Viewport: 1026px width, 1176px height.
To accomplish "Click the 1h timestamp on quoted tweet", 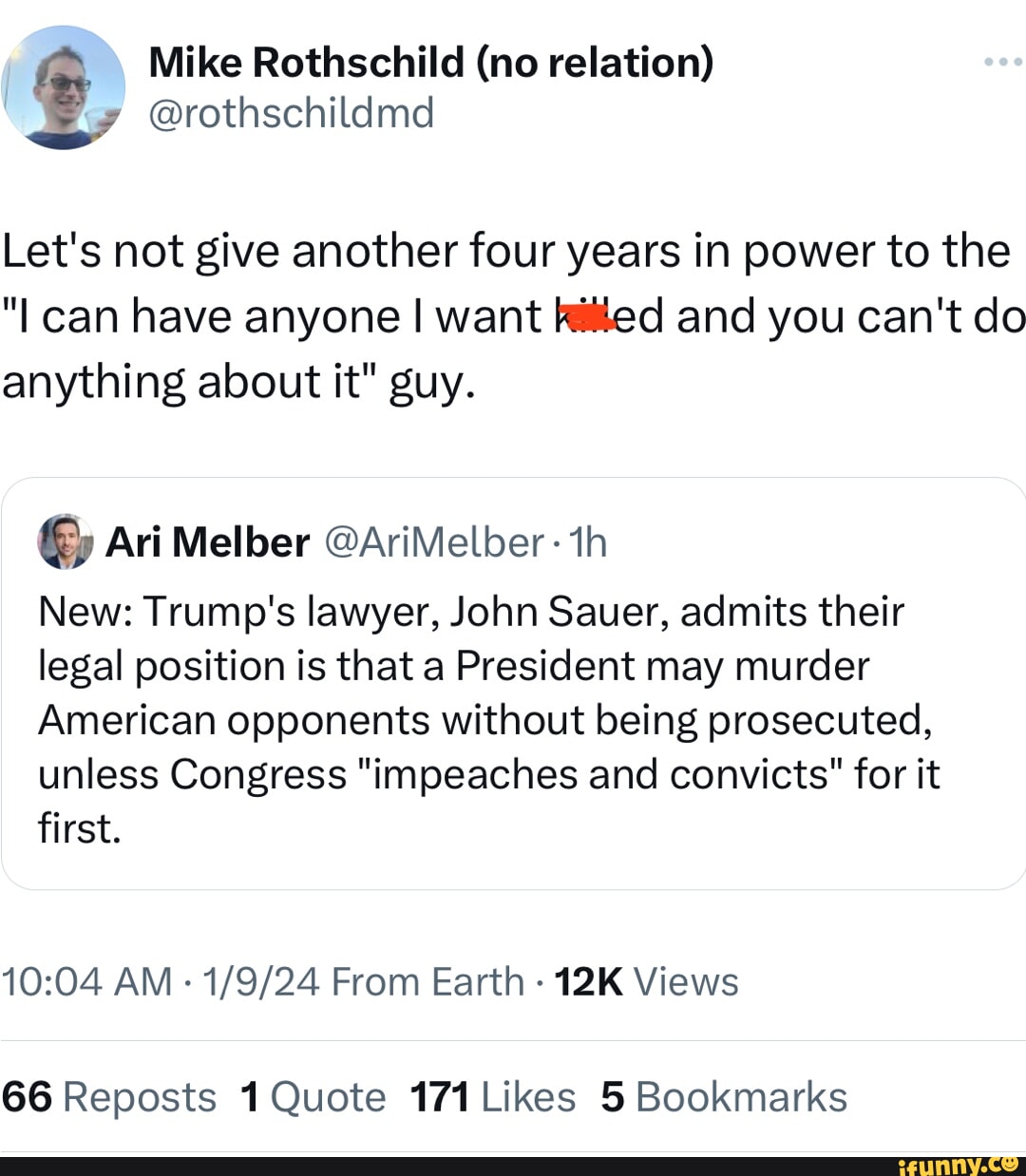I will point(588,542).
